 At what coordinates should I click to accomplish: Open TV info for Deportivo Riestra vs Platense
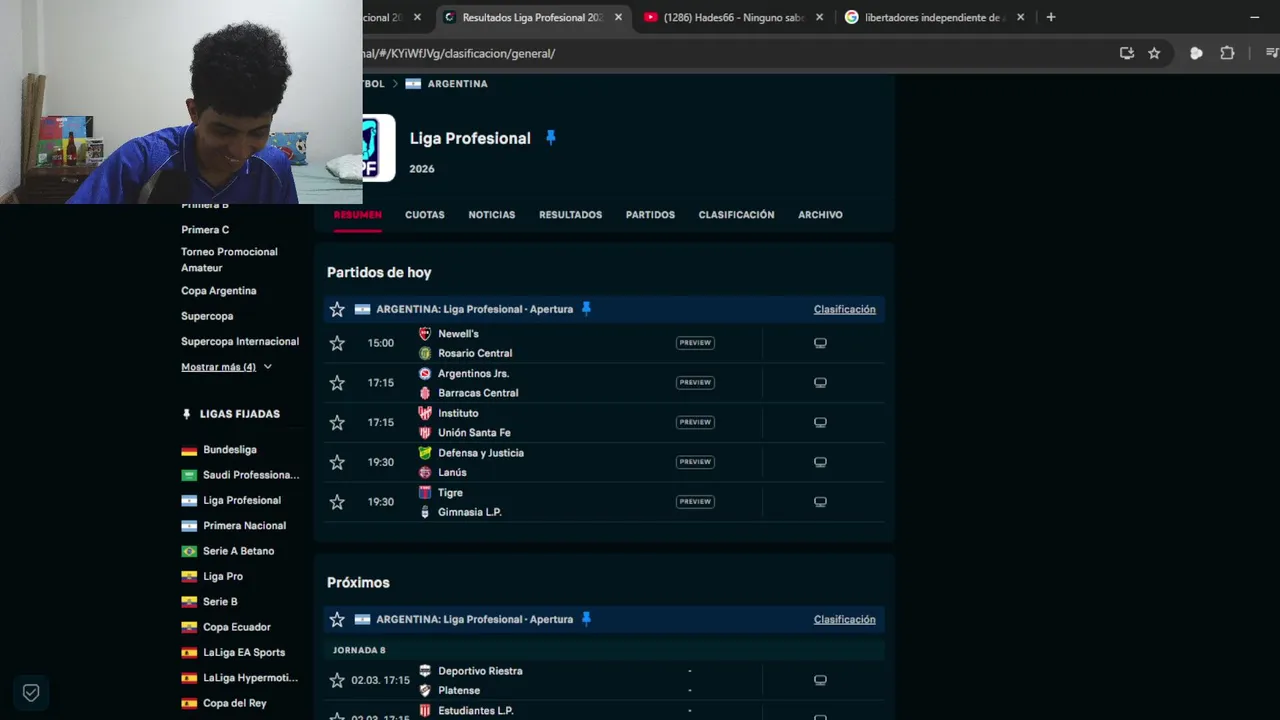point(820,680)
